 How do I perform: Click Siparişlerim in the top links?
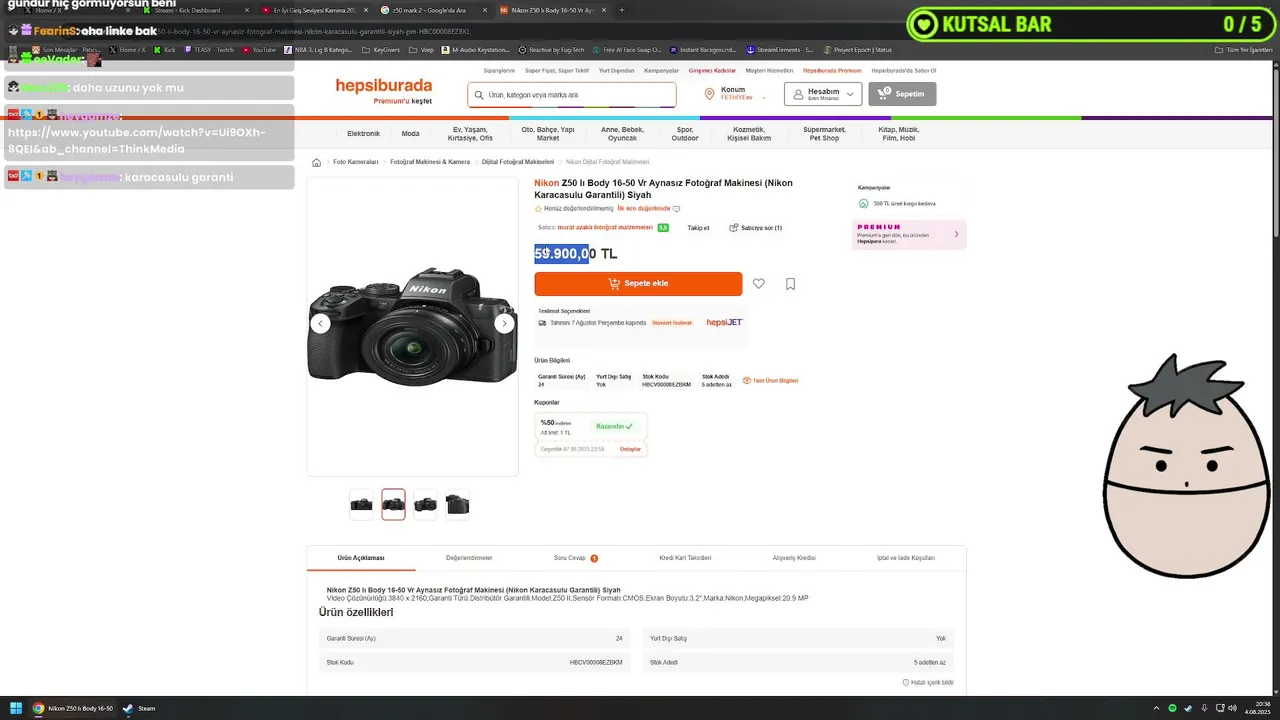pyautogui.click(x=499, y=71)
